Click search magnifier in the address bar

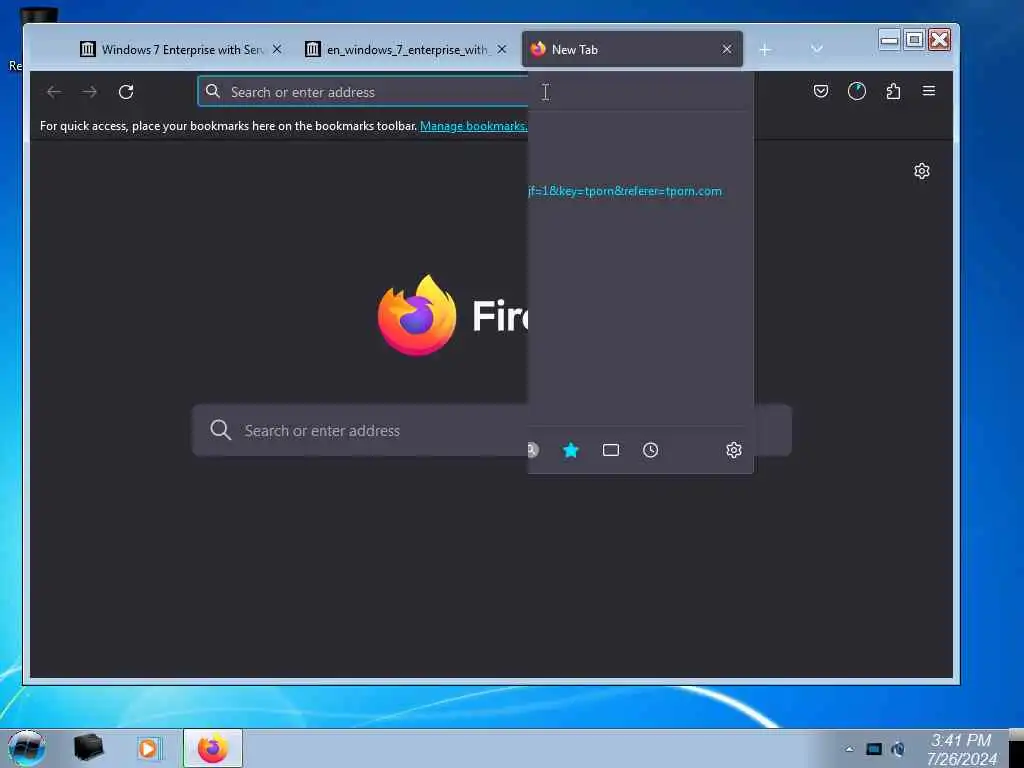pyautogui.click(x=213, y=91)
